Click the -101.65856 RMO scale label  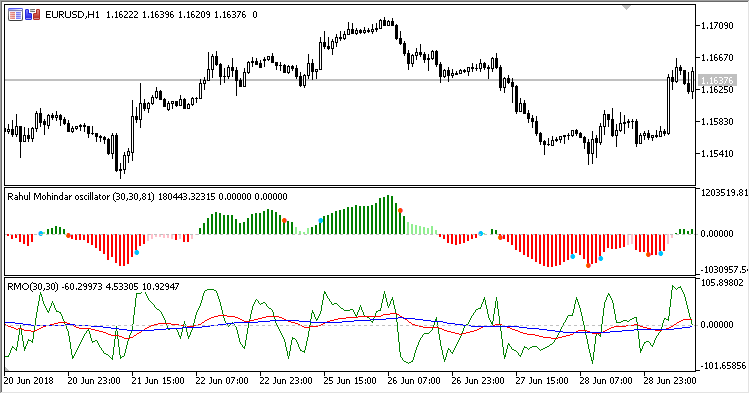click(x=723, y=366)
